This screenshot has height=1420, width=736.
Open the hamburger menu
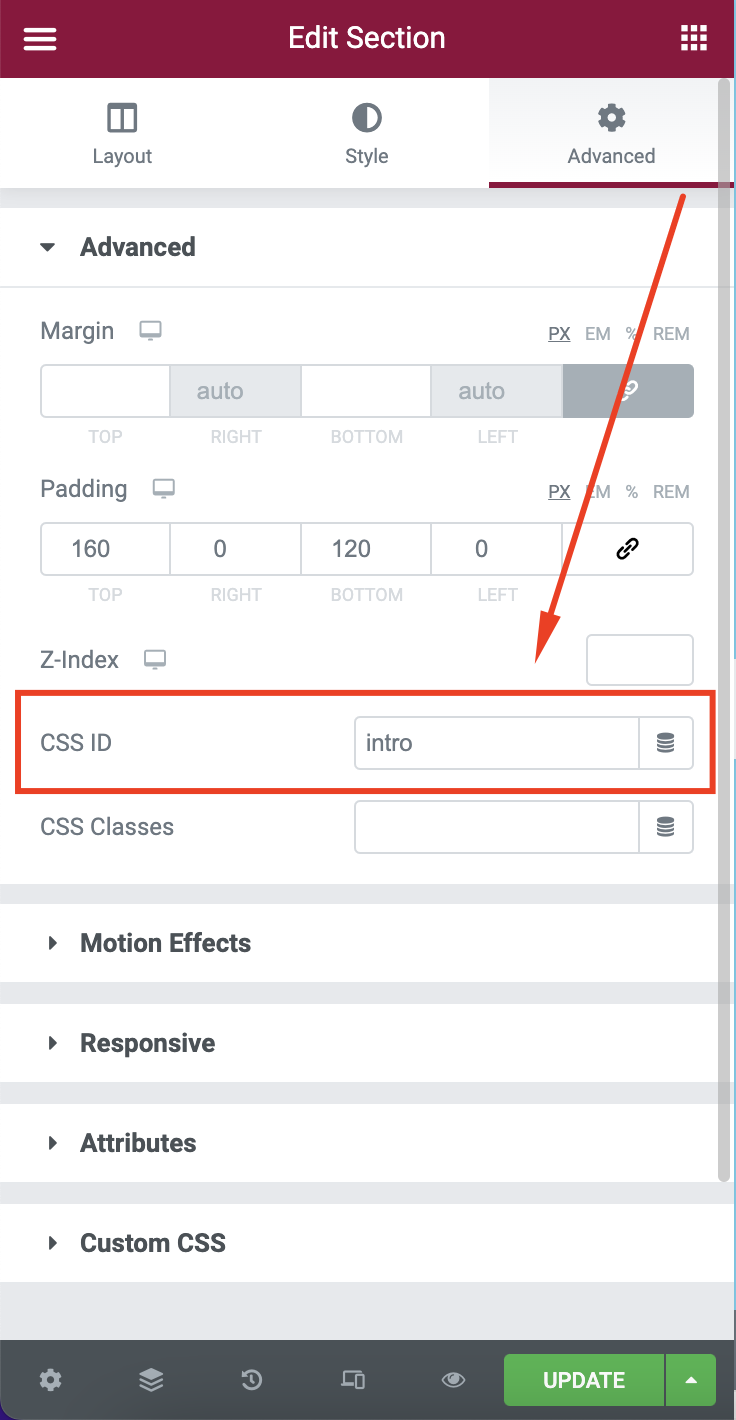[x=40, y=38]
